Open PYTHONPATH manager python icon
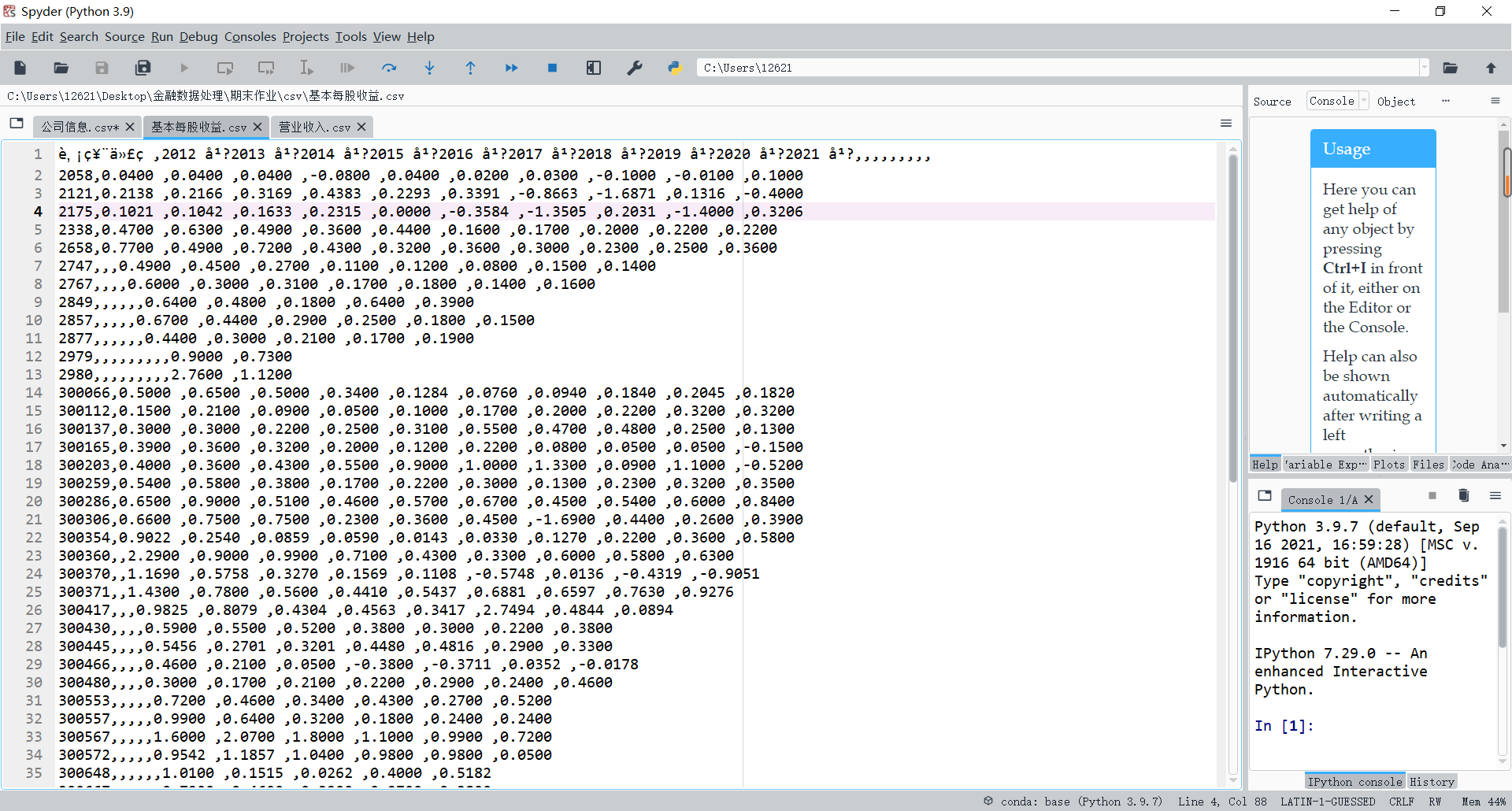 pyautogui.click(x=675, y=68)
